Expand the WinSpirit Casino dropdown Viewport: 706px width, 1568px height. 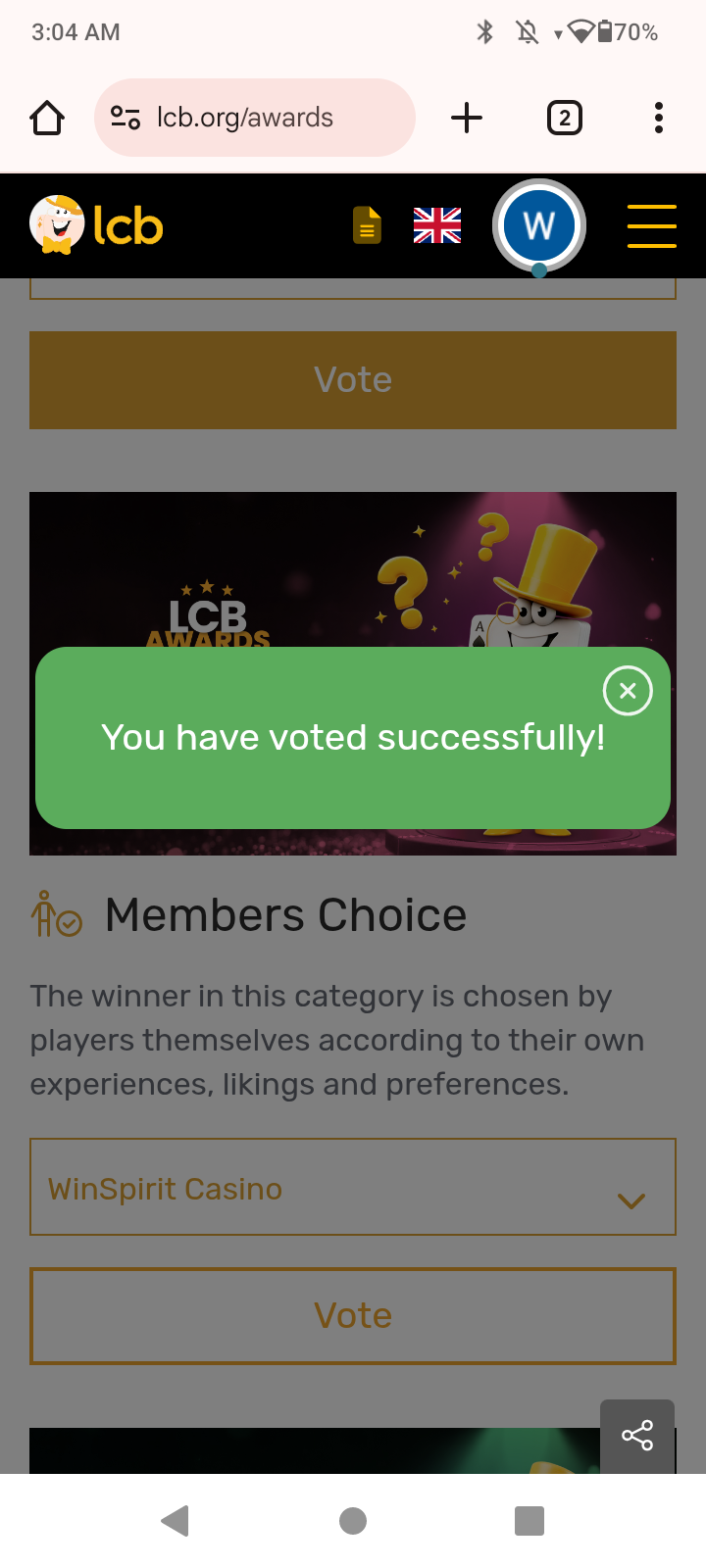333,1188
